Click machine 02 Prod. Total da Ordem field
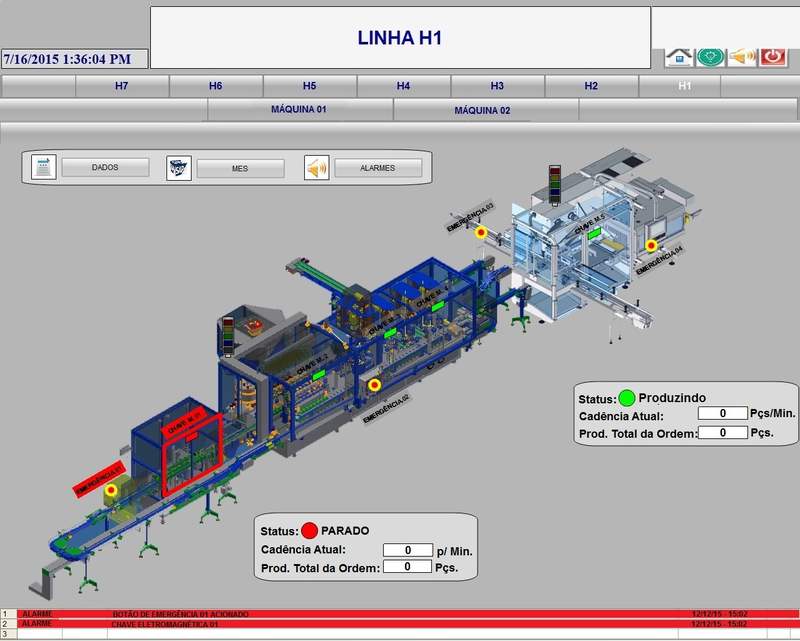800x641 pixels. click(722, 432)
